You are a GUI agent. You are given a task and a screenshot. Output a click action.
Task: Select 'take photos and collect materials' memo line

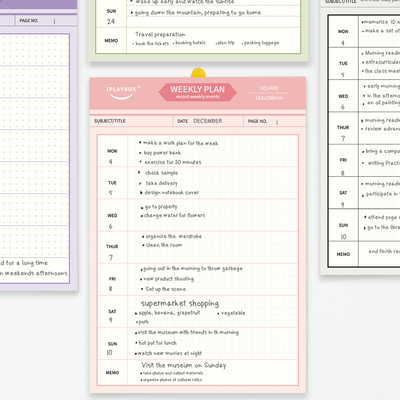tap(173, 373)
